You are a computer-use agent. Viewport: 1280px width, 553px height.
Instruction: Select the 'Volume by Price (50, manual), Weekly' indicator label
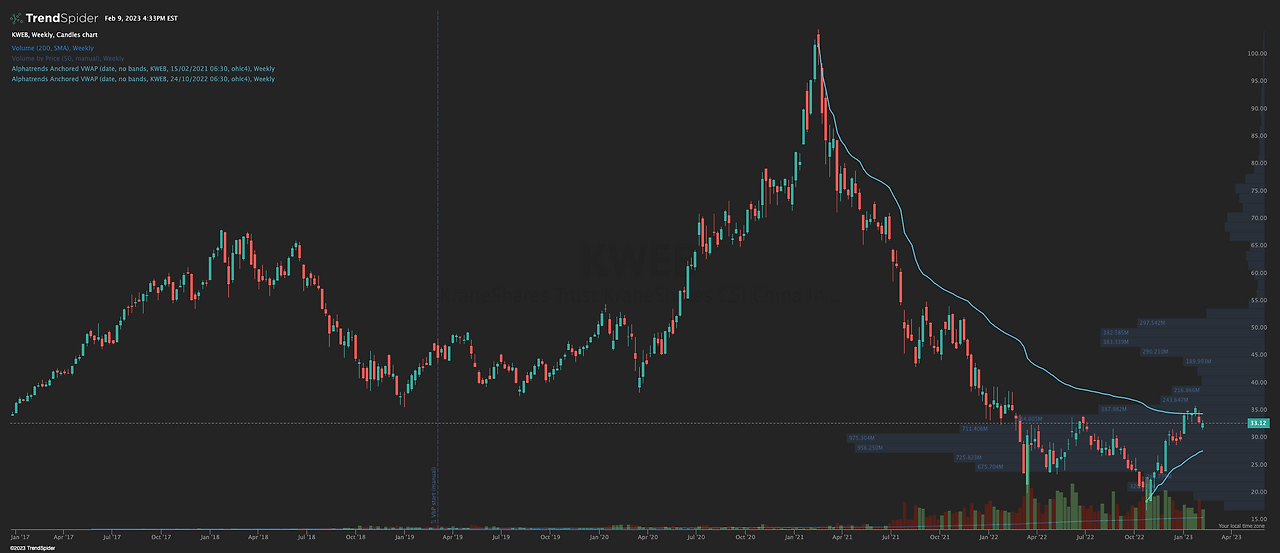point(68,58)
